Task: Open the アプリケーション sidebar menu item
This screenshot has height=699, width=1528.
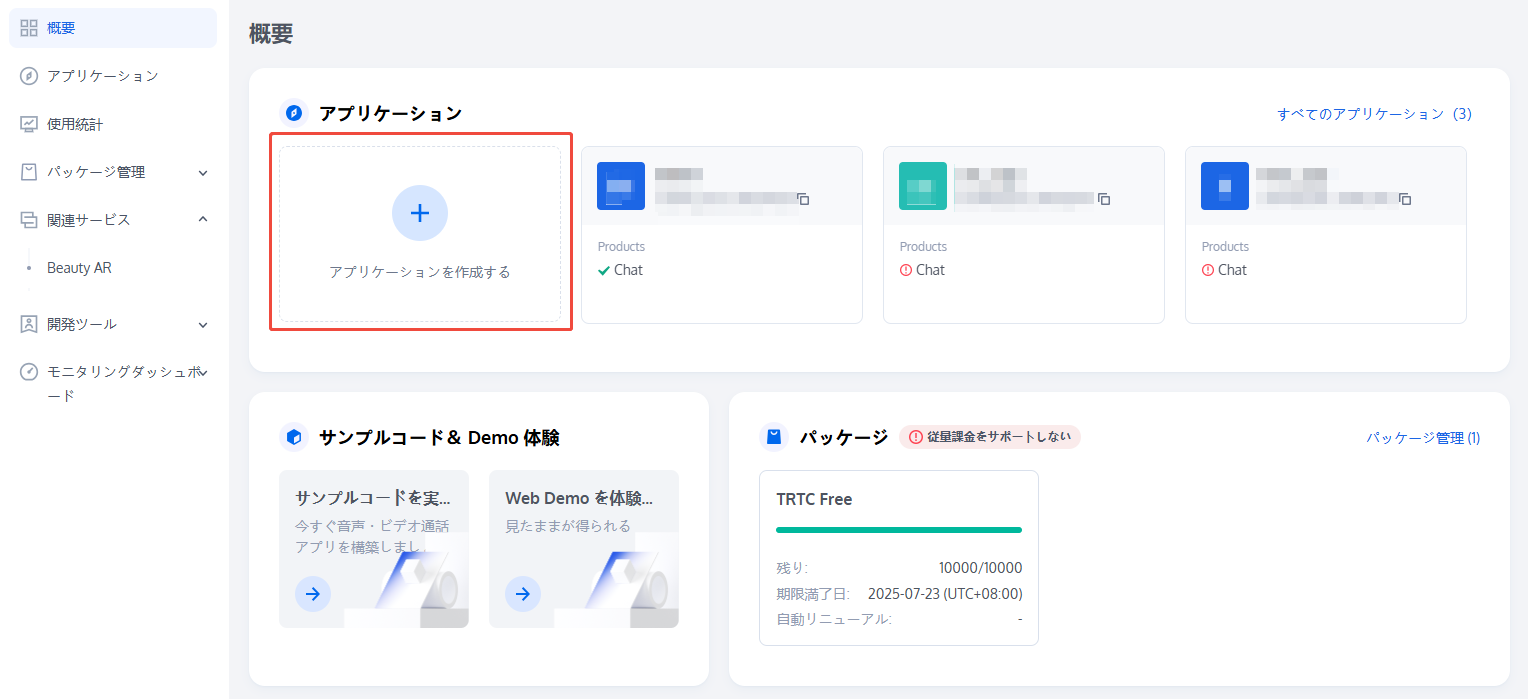Action: [102, 76]
